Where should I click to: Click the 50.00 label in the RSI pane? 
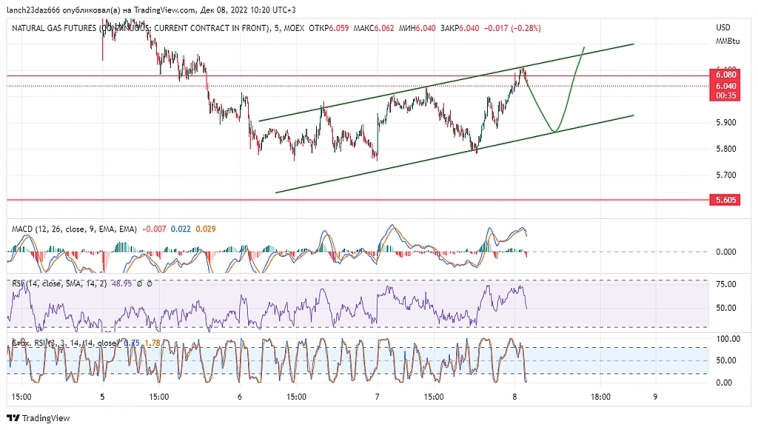[726, 308]
